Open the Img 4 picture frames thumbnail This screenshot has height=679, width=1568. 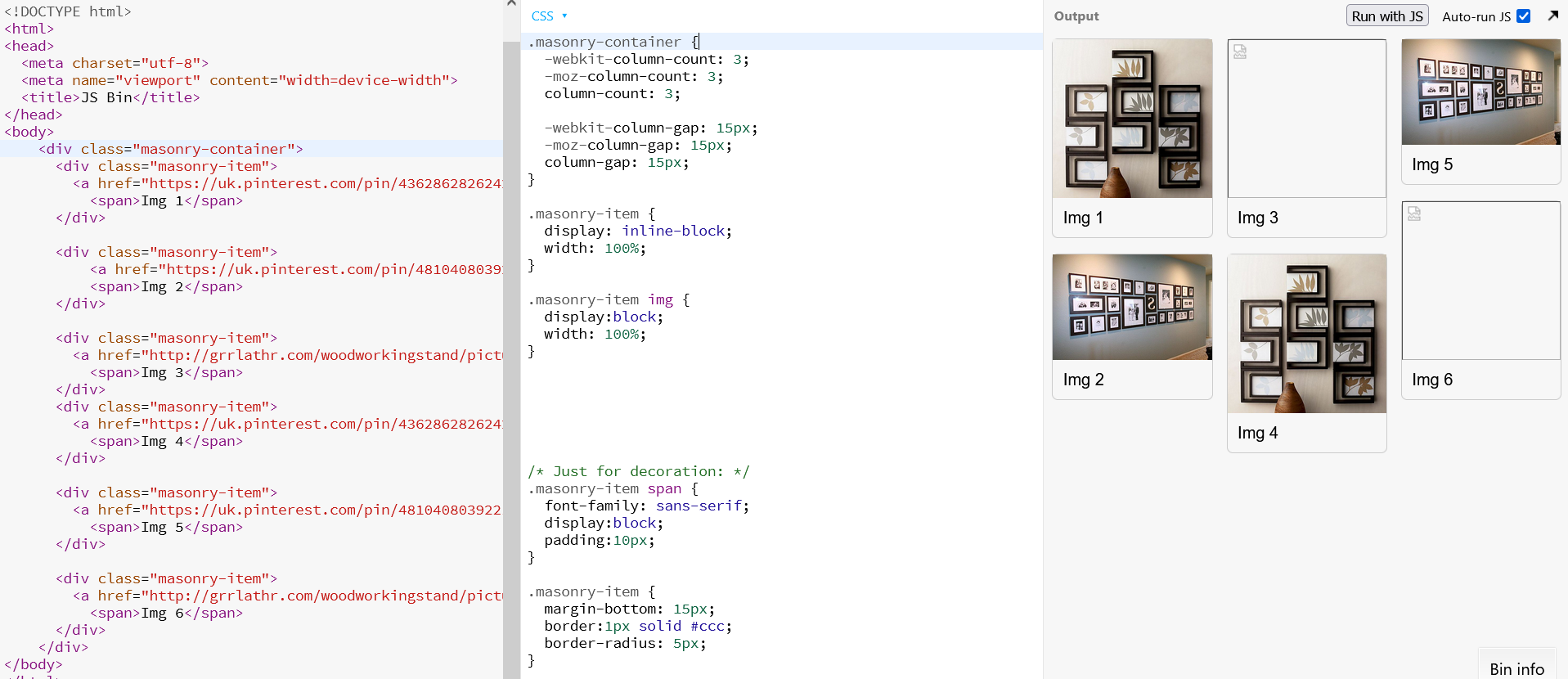tap(1306, 334)
